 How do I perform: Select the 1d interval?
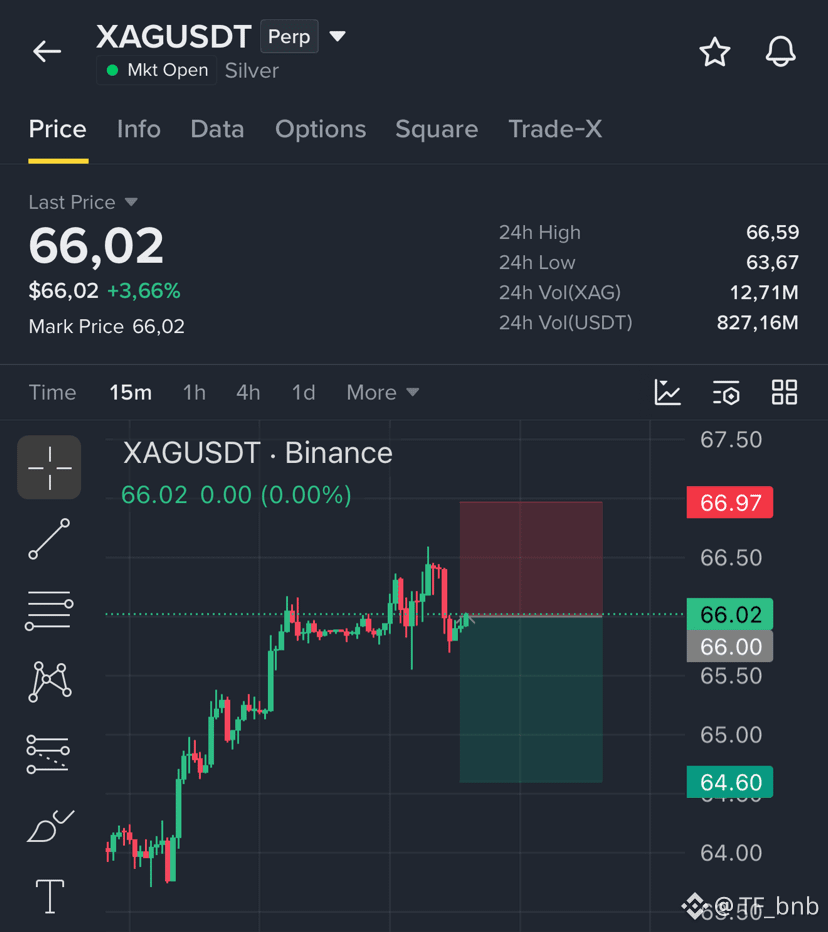[304, 392]
